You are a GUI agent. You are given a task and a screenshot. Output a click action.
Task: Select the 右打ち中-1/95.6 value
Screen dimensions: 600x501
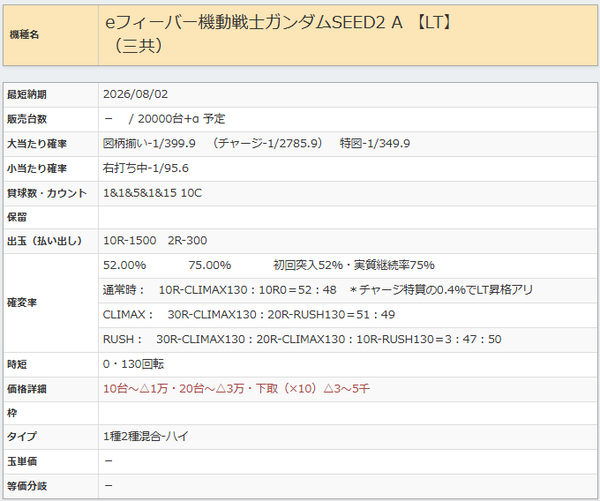(x=146, y=168)
